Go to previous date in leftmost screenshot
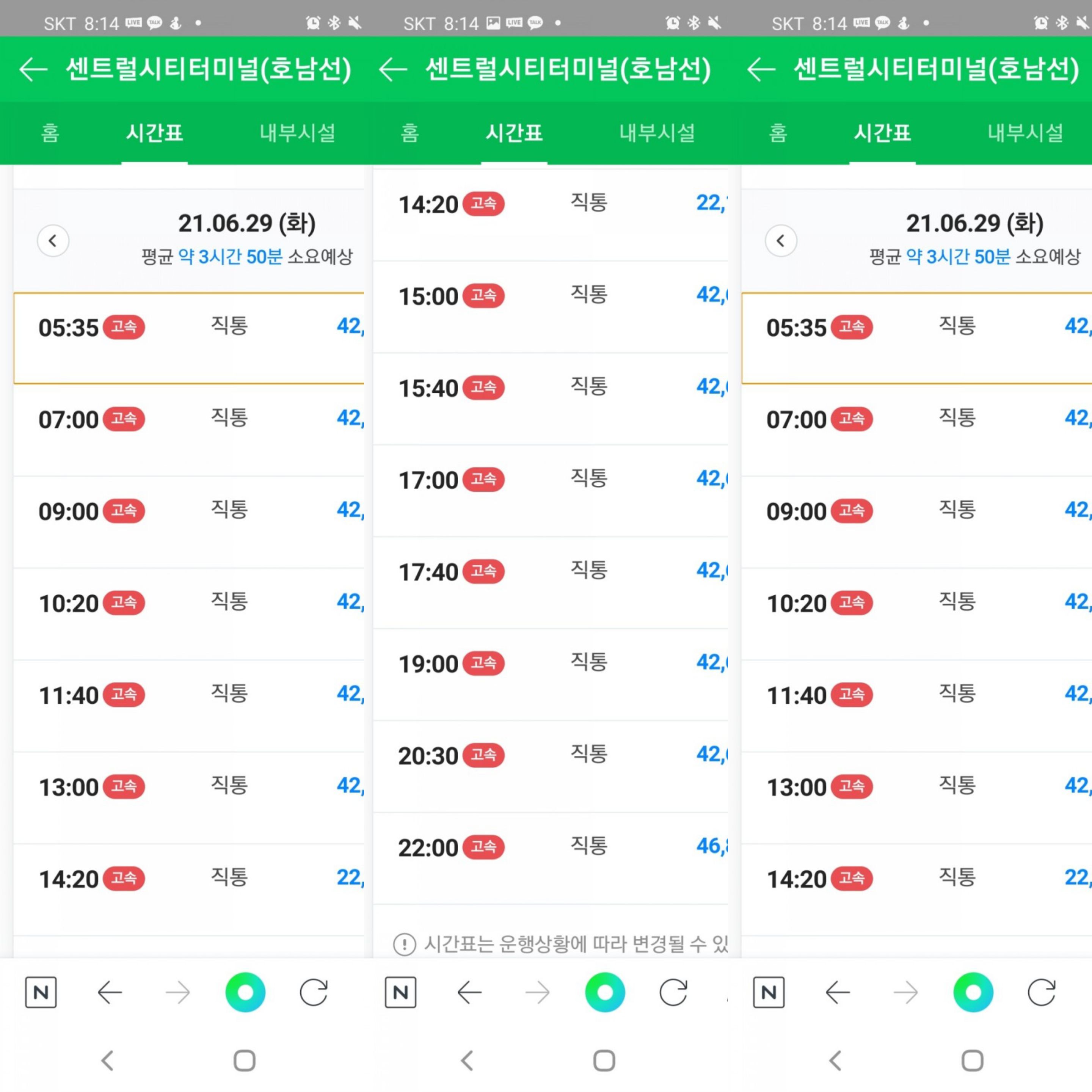Viewport: 1092px width, 1092px height. pyautogui.click(x=53, y=241)
